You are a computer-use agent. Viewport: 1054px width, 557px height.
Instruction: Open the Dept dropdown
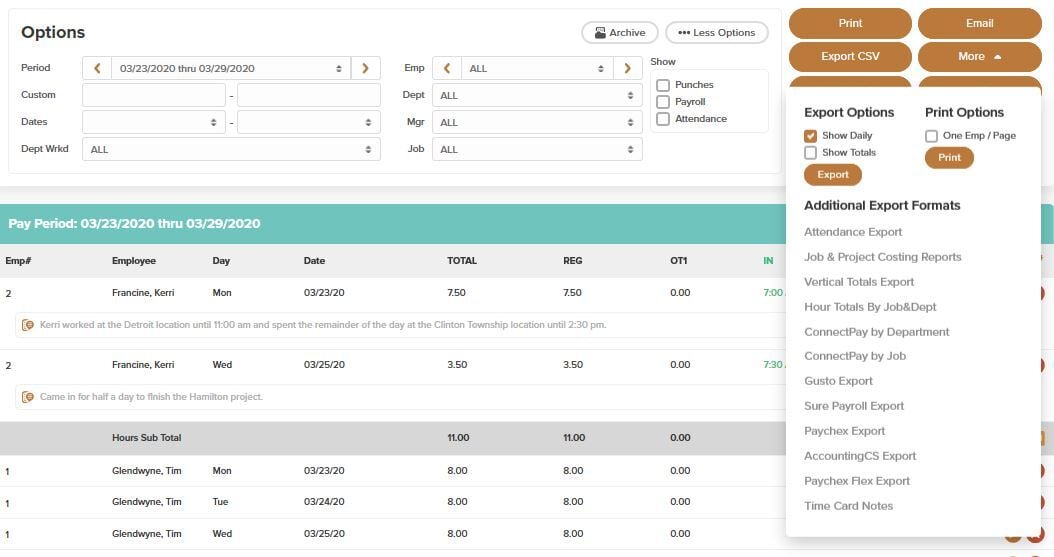click(x=536, y=95)
